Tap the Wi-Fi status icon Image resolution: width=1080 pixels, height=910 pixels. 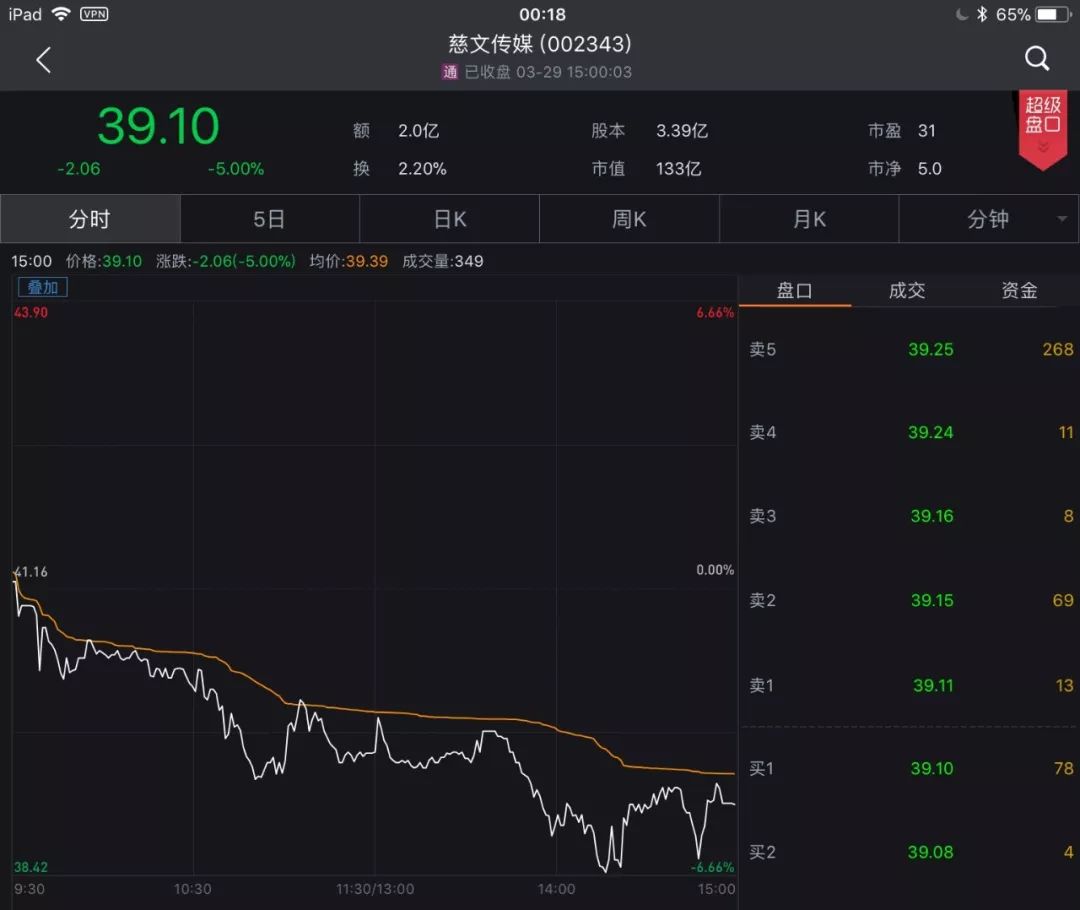61,14
